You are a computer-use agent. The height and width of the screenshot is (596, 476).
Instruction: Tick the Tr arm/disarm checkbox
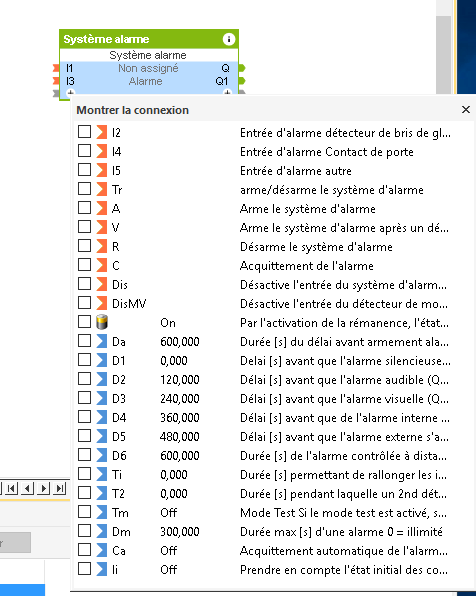(84, 189)
